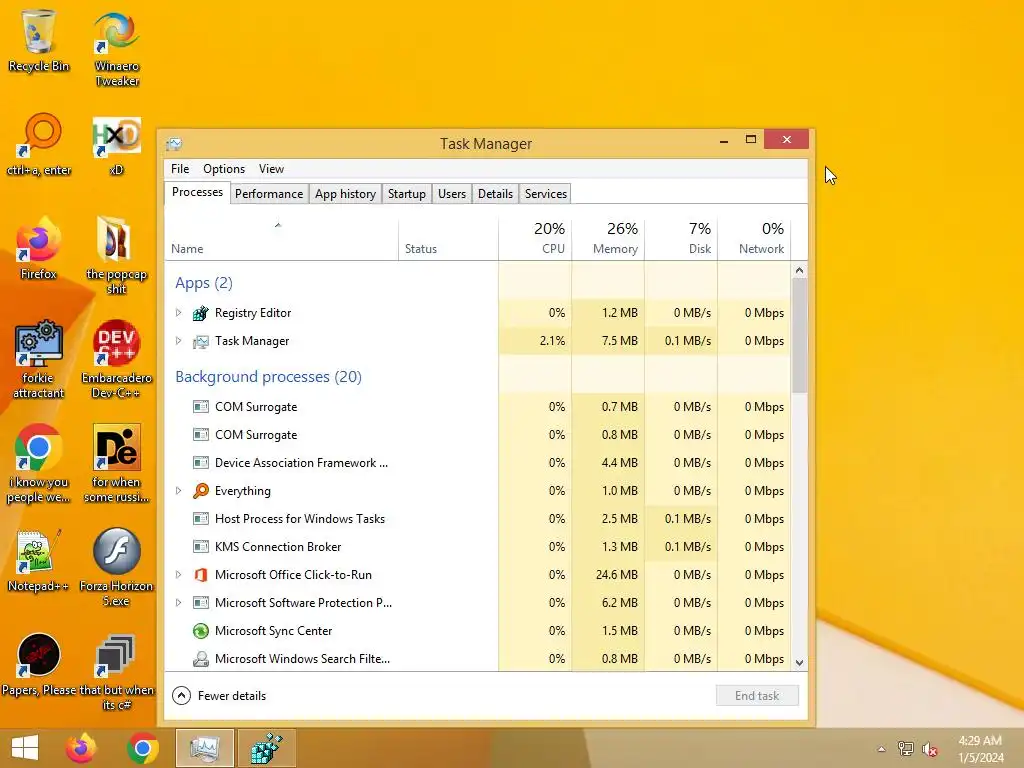Sort by the Name column header
The width and height of the screenshot is (1024, 768).
tap(281, 239)
